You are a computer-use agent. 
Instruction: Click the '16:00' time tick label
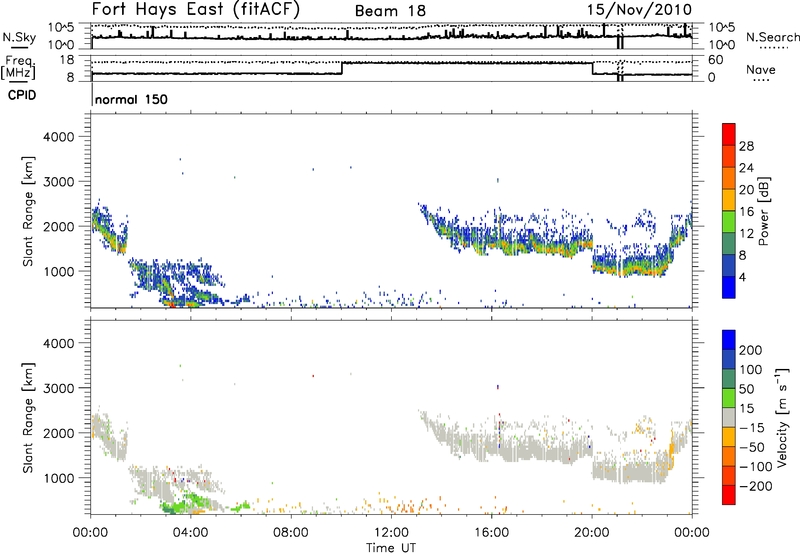coord(491,533)
